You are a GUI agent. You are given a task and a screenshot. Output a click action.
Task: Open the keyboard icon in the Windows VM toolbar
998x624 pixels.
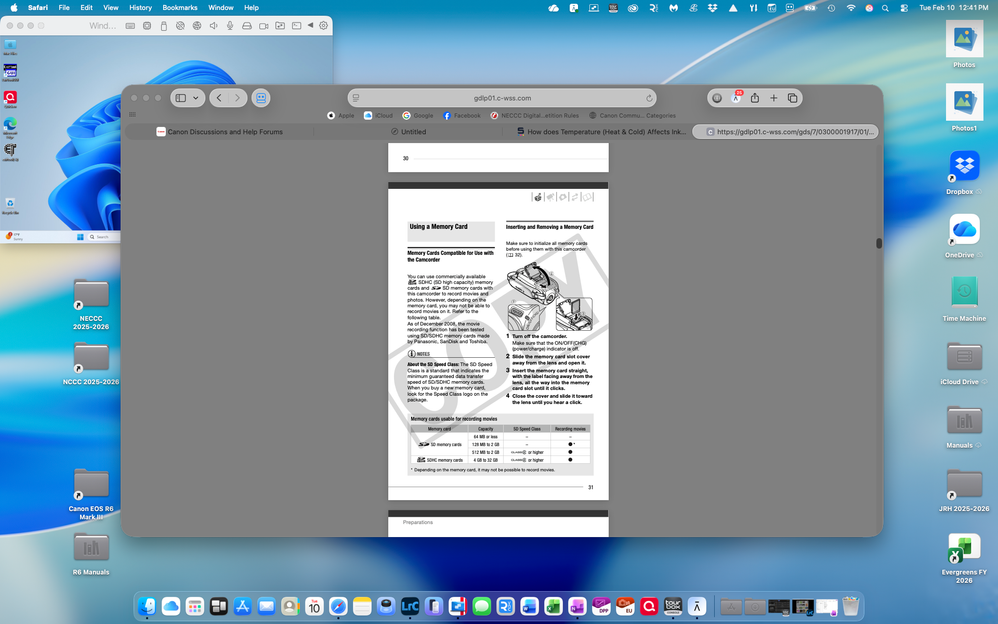130,25
